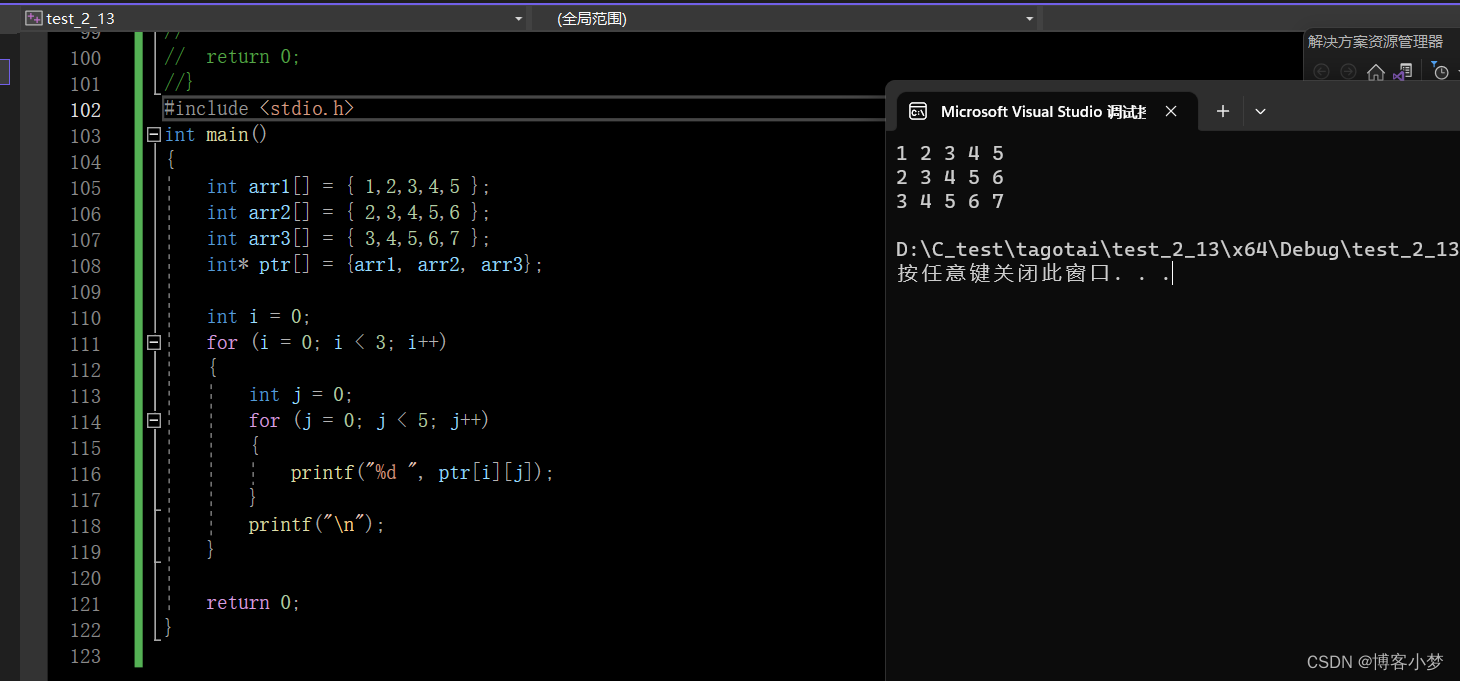
Task: Click the D:\C_test path line in console
Action: coord(1178,249)
